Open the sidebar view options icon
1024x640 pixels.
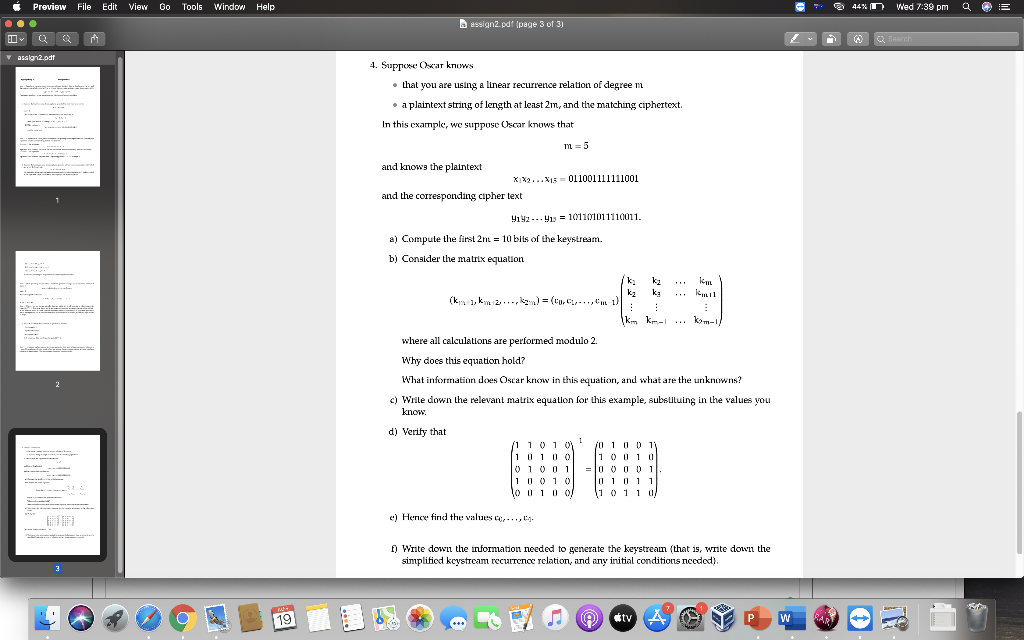(x=12, y=37)
